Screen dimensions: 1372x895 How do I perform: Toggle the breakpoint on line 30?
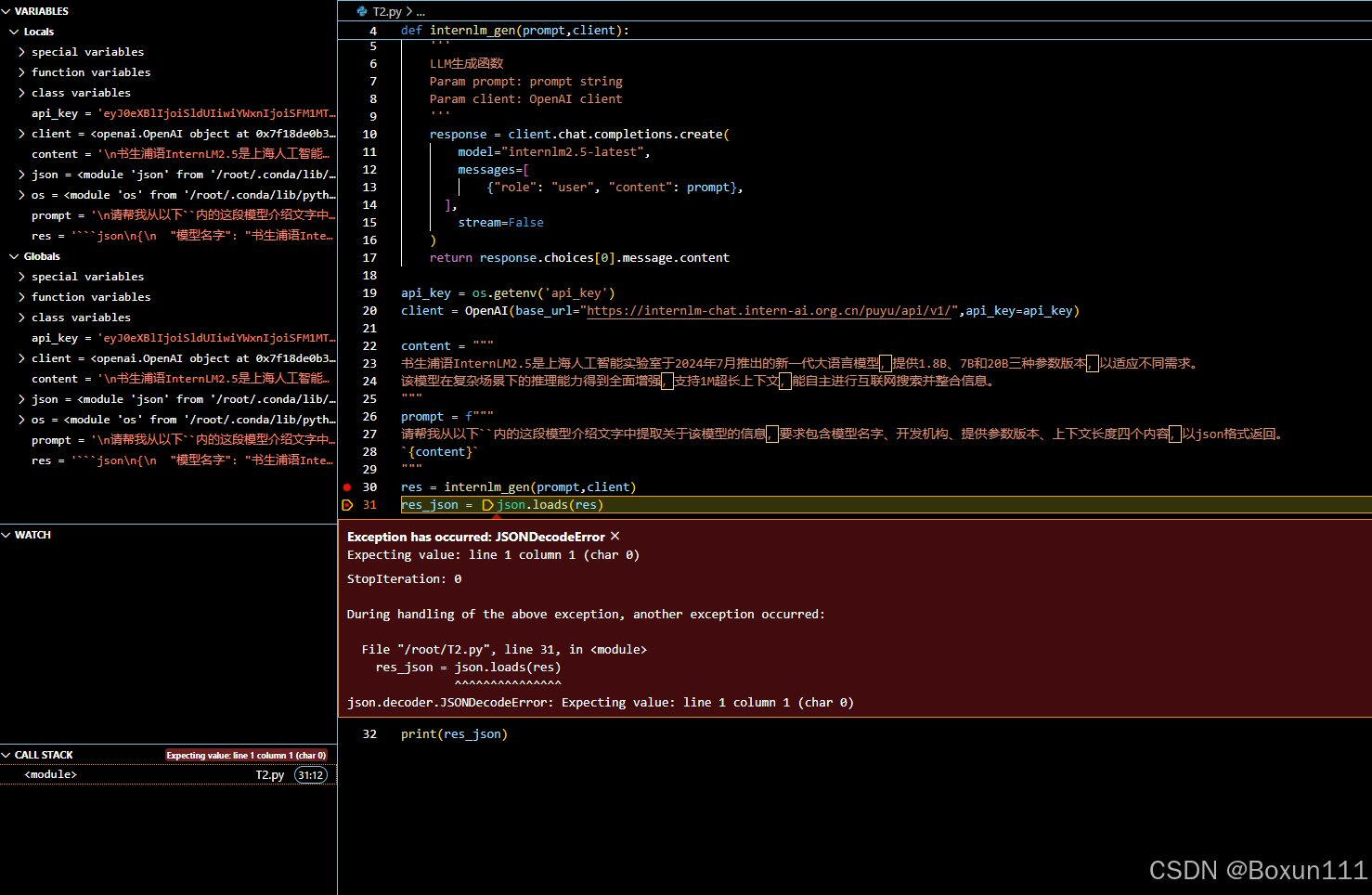[347, 487]
